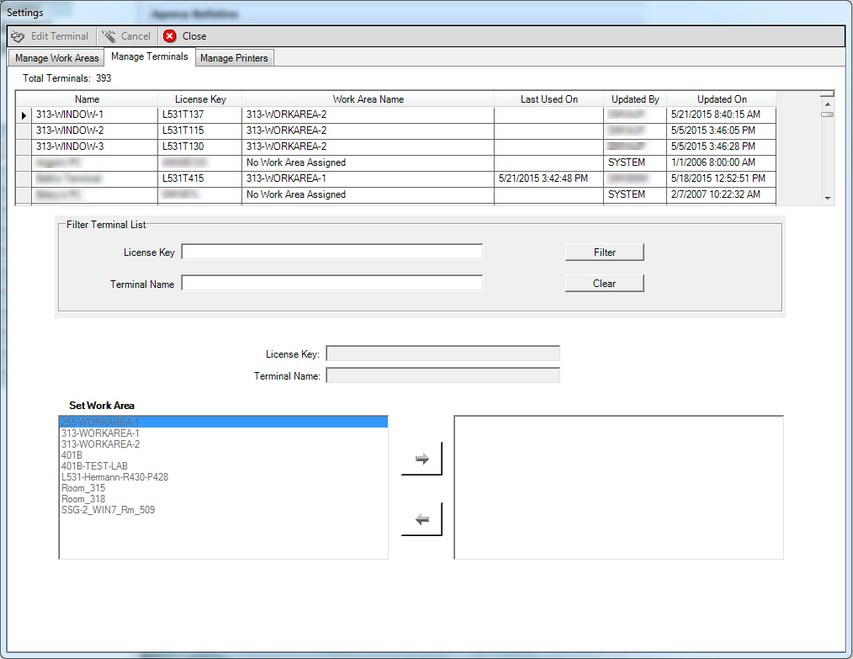Switch to the Manage Work Areas tab
Screen dimensions: 853x659
(57, 58)
